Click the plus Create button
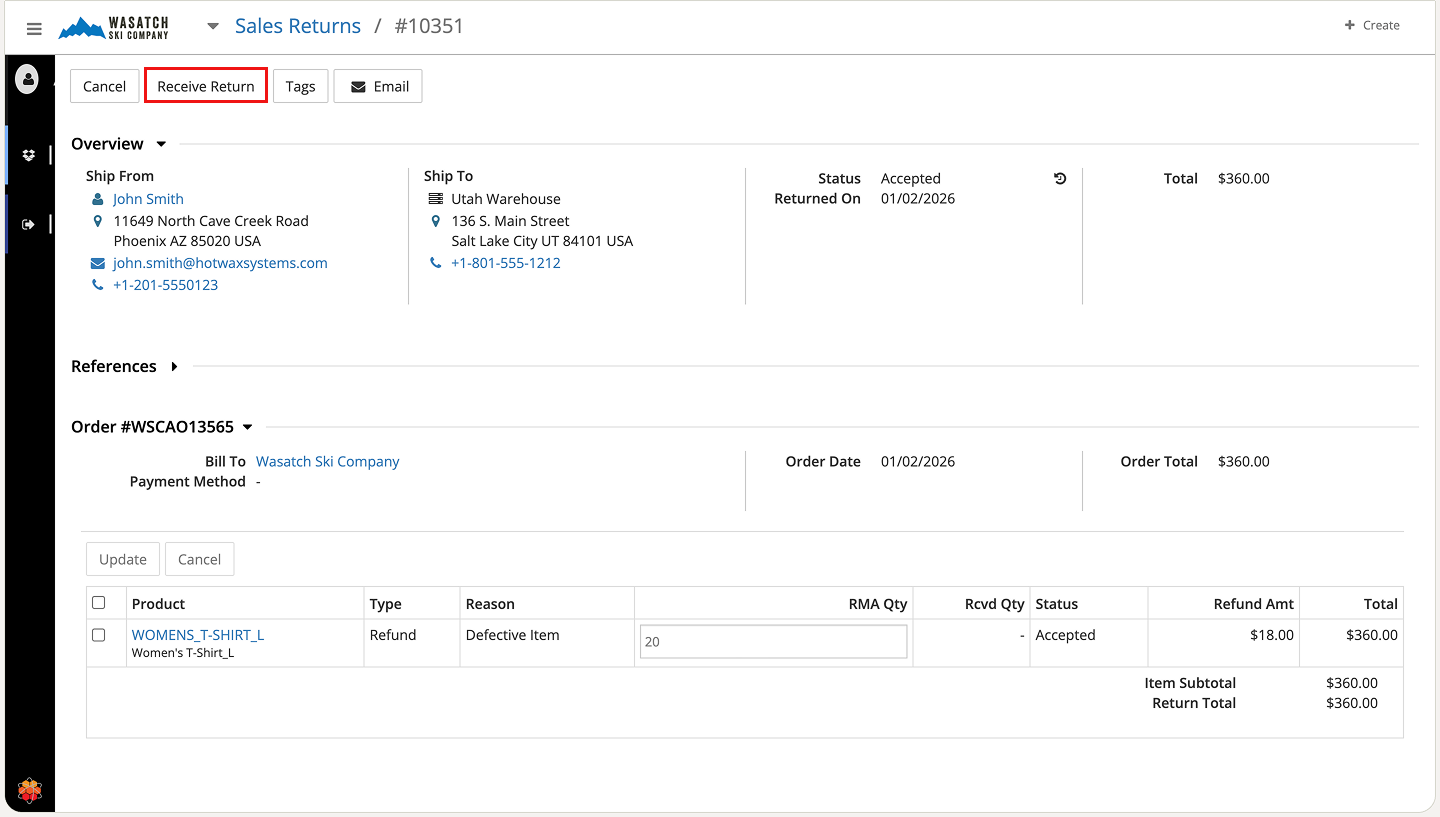The image size is (1440, 817). (1371, 26)
